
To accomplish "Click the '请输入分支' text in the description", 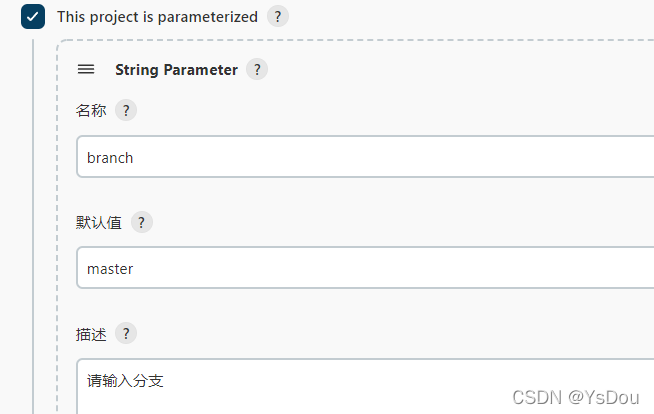I will tap(125, 380).
